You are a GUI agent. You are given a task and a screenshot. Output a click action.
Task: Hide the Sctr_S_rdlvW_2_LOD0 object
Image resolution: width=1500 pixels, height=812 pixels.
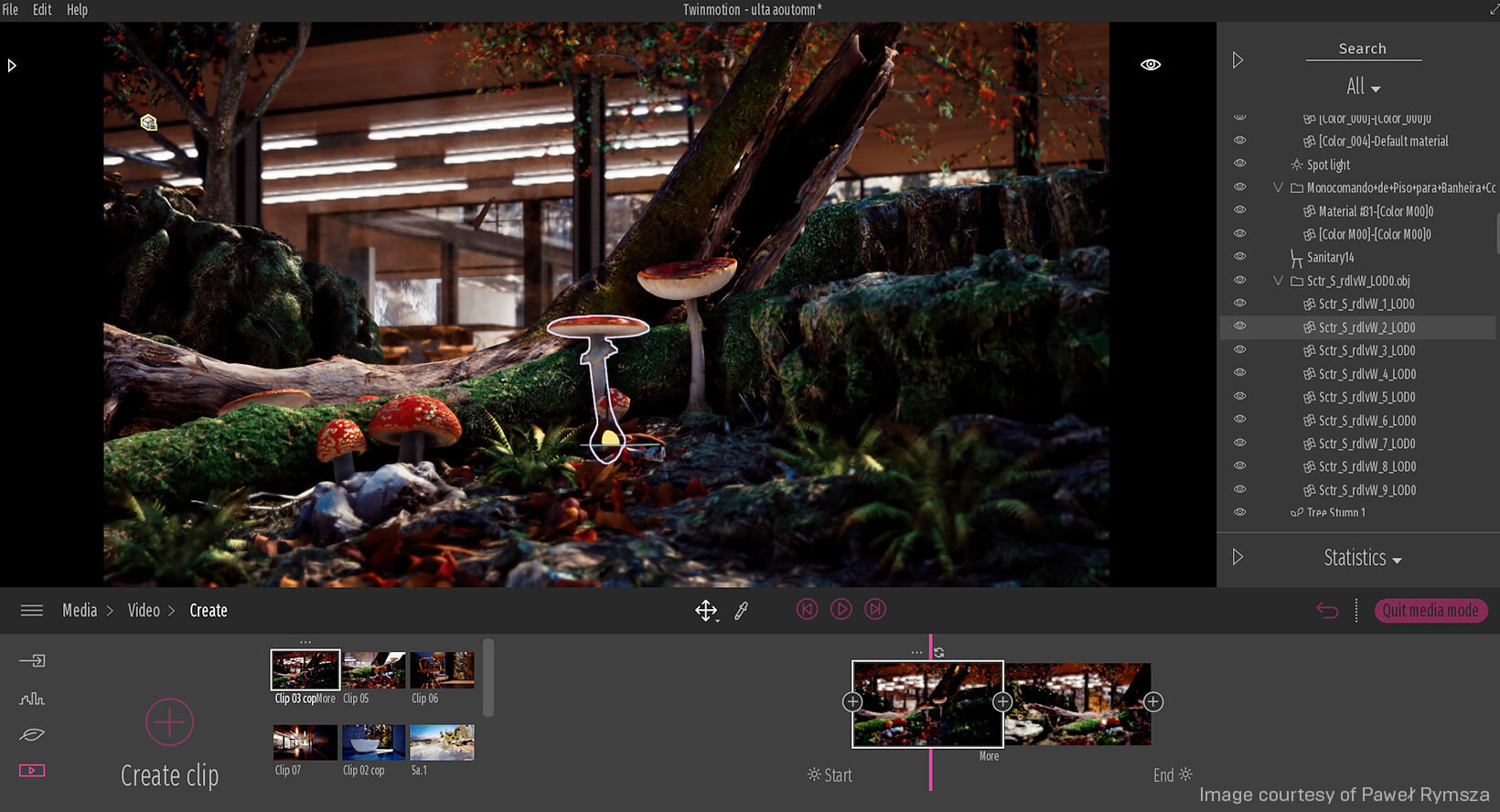[1240, 326]
